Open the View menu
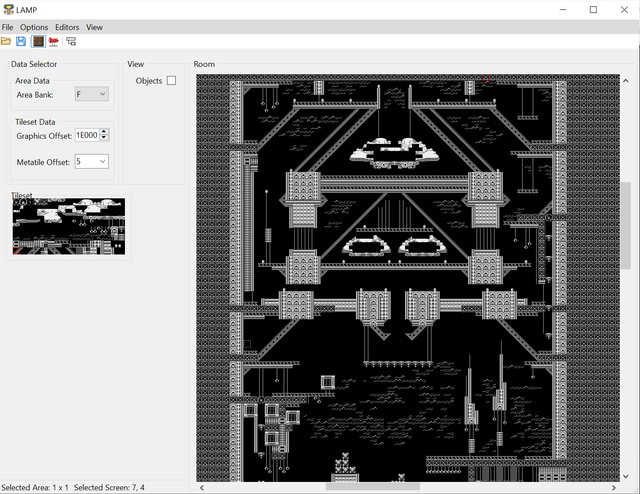The height and width of the screenshot is (494, 640). [94, 27]
